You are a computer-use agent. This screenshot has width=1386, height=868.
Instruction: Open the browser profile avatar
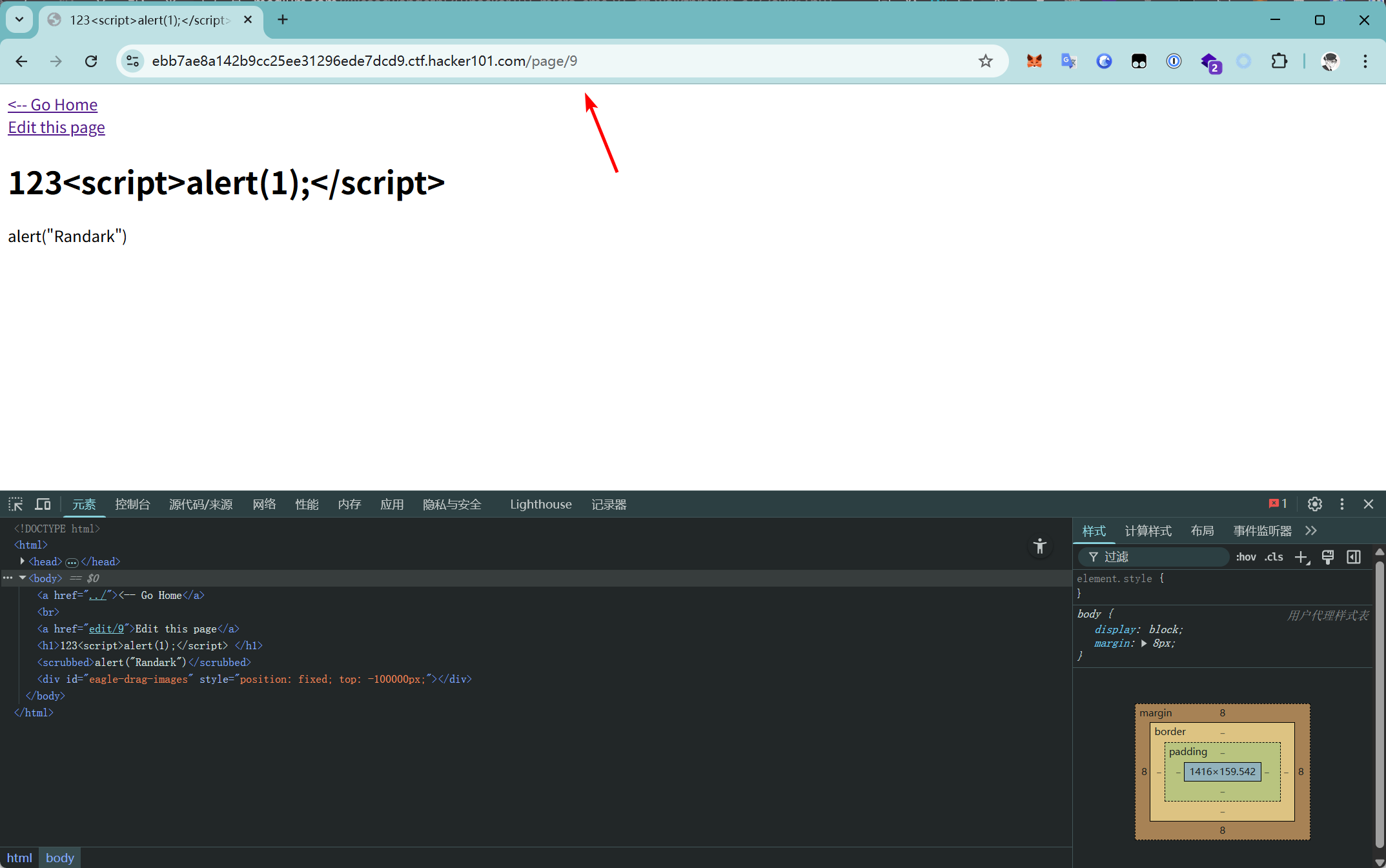[1330, 61]
